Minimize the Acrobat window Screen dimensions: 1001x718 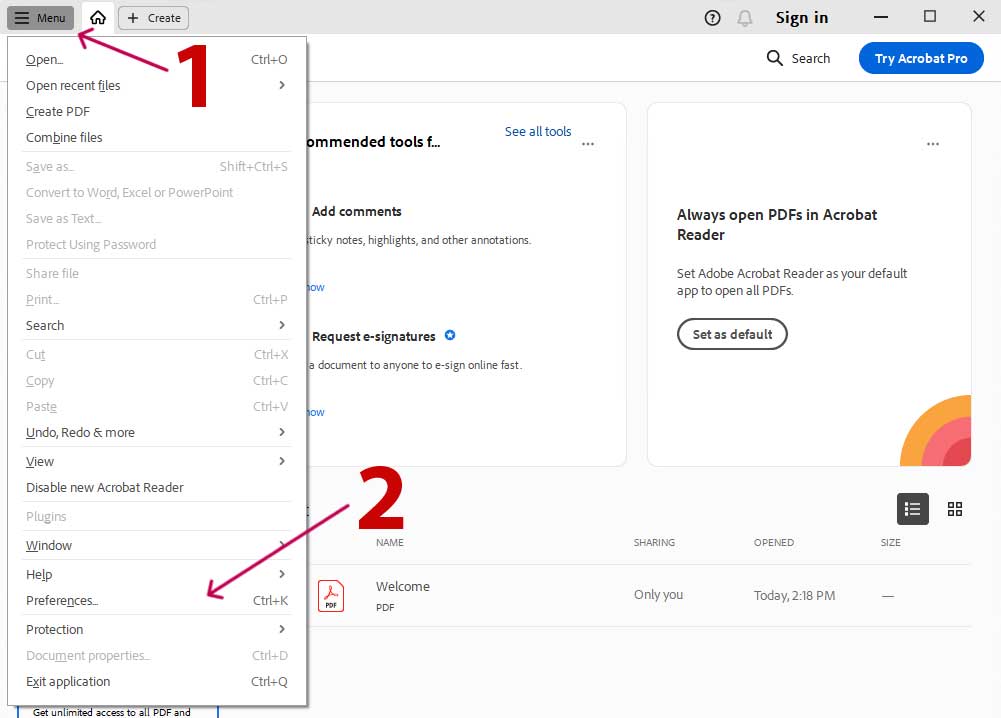(x=881, y=17)
